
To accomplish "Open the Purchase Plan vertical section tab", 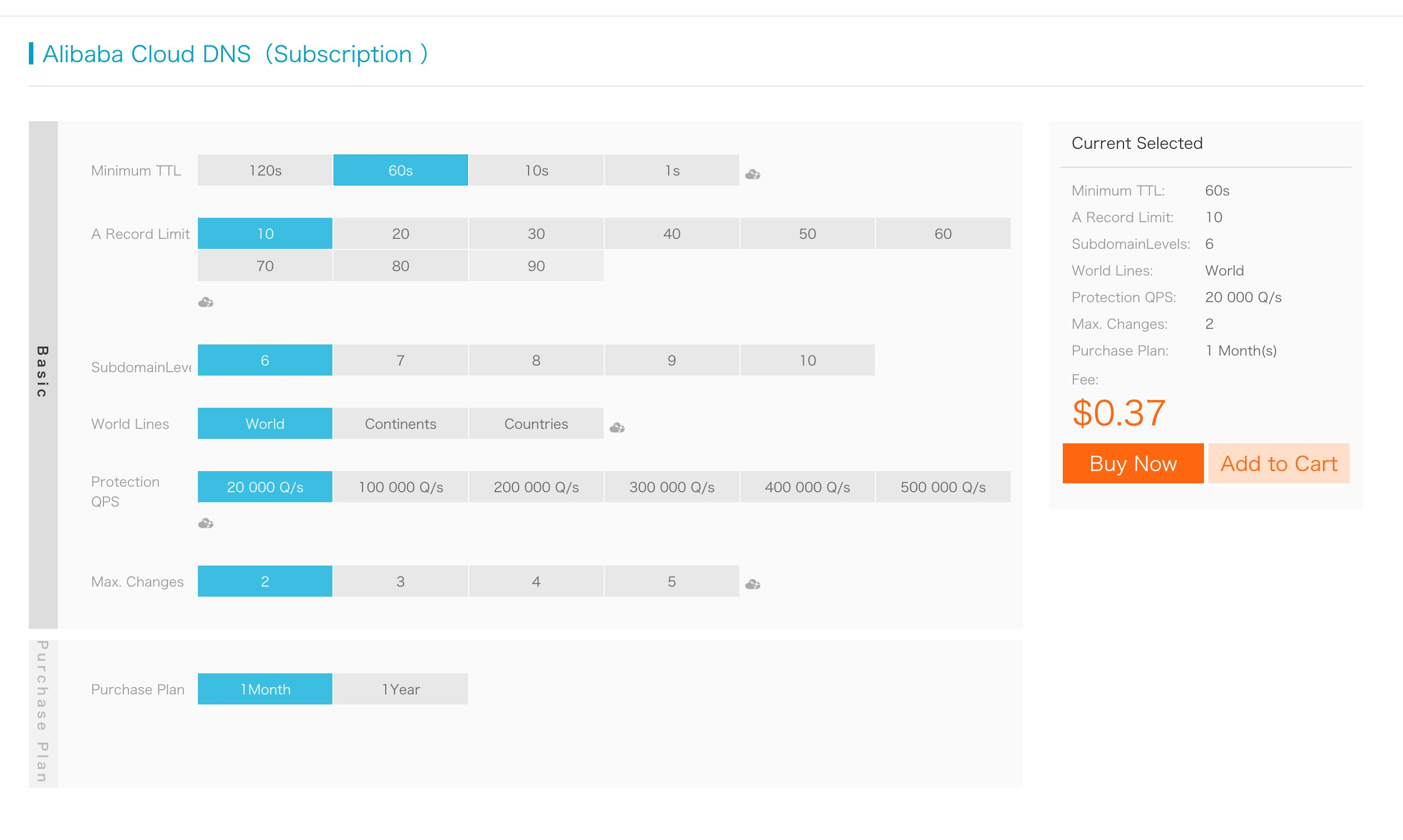I will [x=43, y=713].
